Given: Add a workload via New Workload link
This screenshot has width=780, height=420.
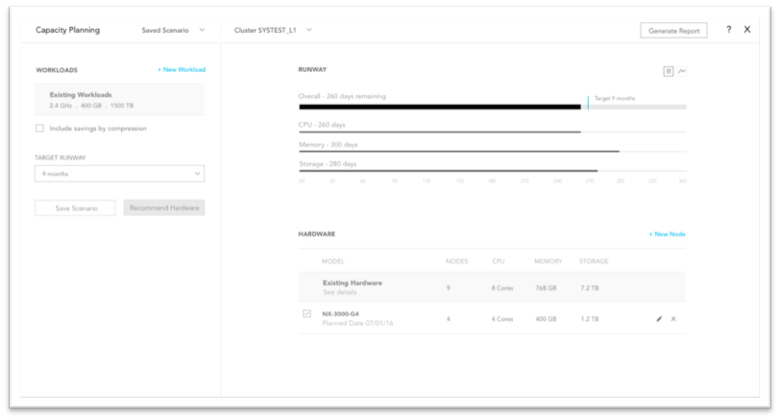Looking at the screenshot, I should tap(181, 70).
